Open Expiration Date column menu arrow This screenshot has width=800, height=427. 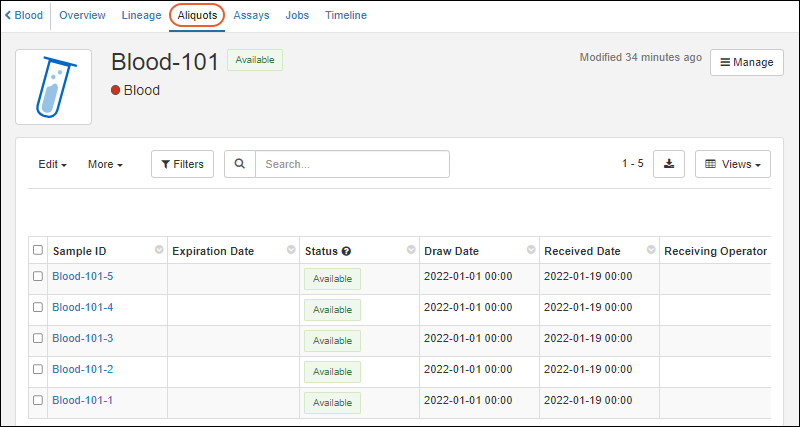(291, 250)
